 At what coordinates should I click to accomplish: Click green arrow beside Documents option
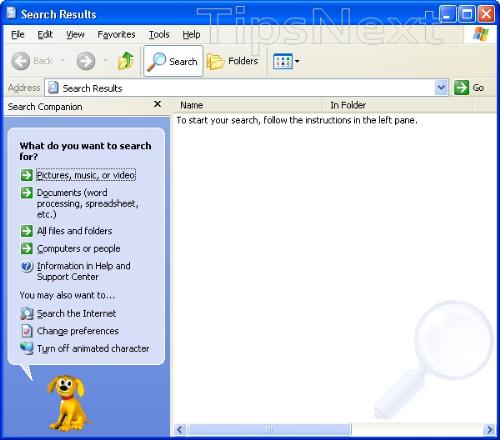point(27,192)
